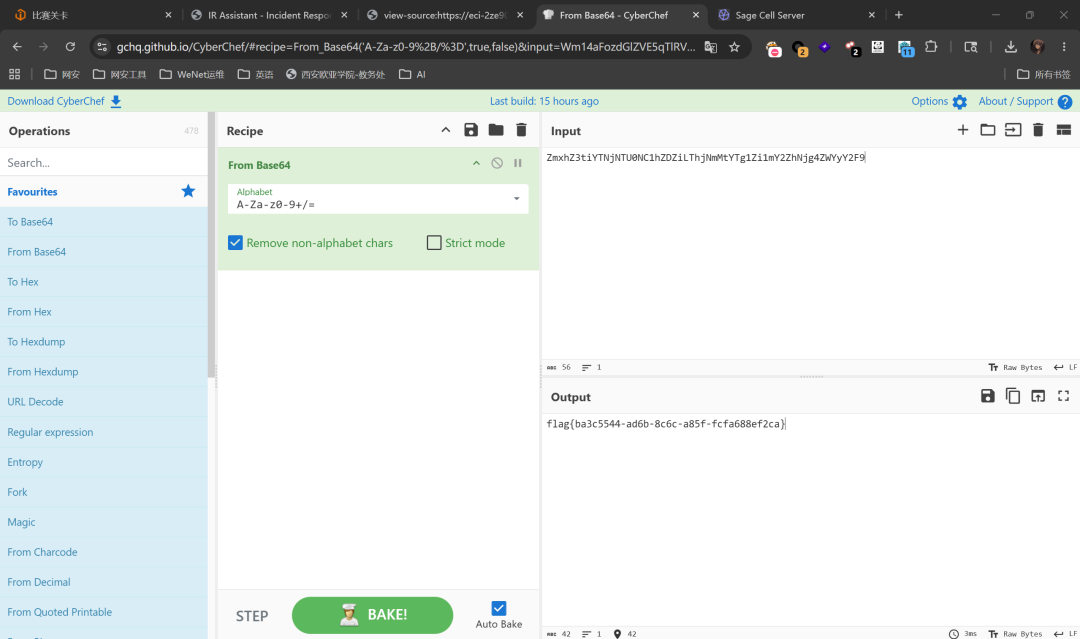Click the Last build notice
The width and height of the screenshot is (1080, 639).
click(x=544, y=101)
